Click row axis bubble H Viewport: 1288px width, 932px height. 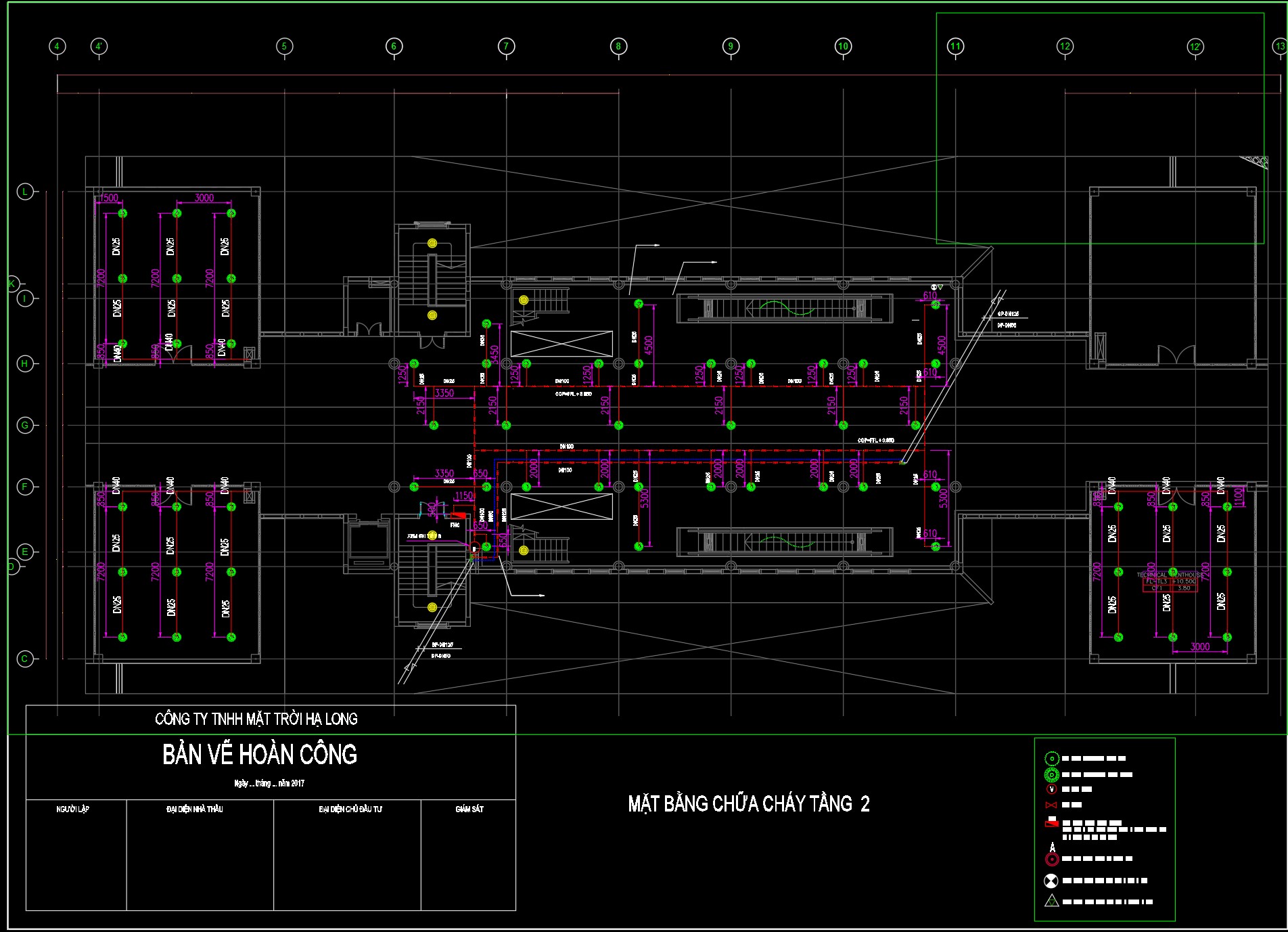click(x=25, y=363)
